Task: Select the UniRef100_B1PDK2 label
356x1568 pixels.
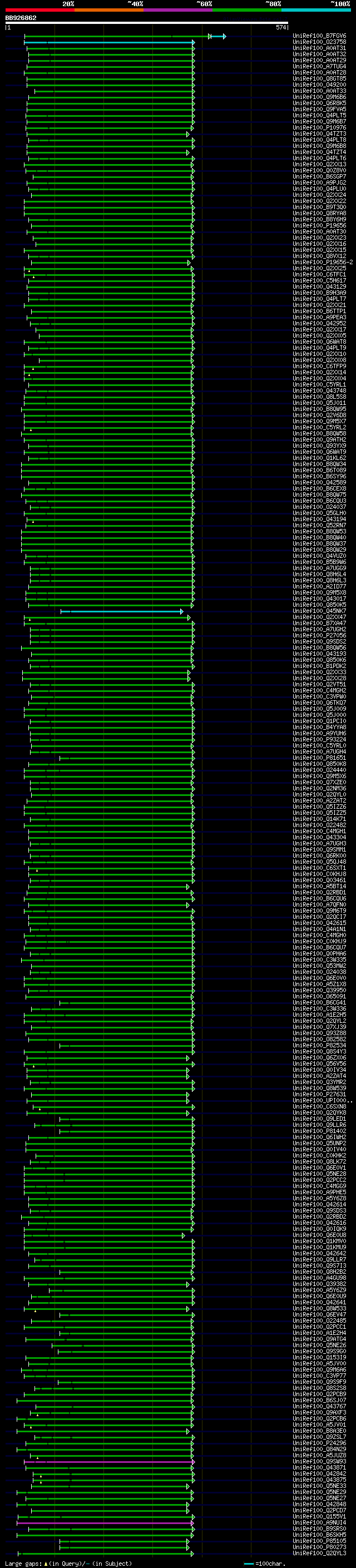Action: point(319,666)
